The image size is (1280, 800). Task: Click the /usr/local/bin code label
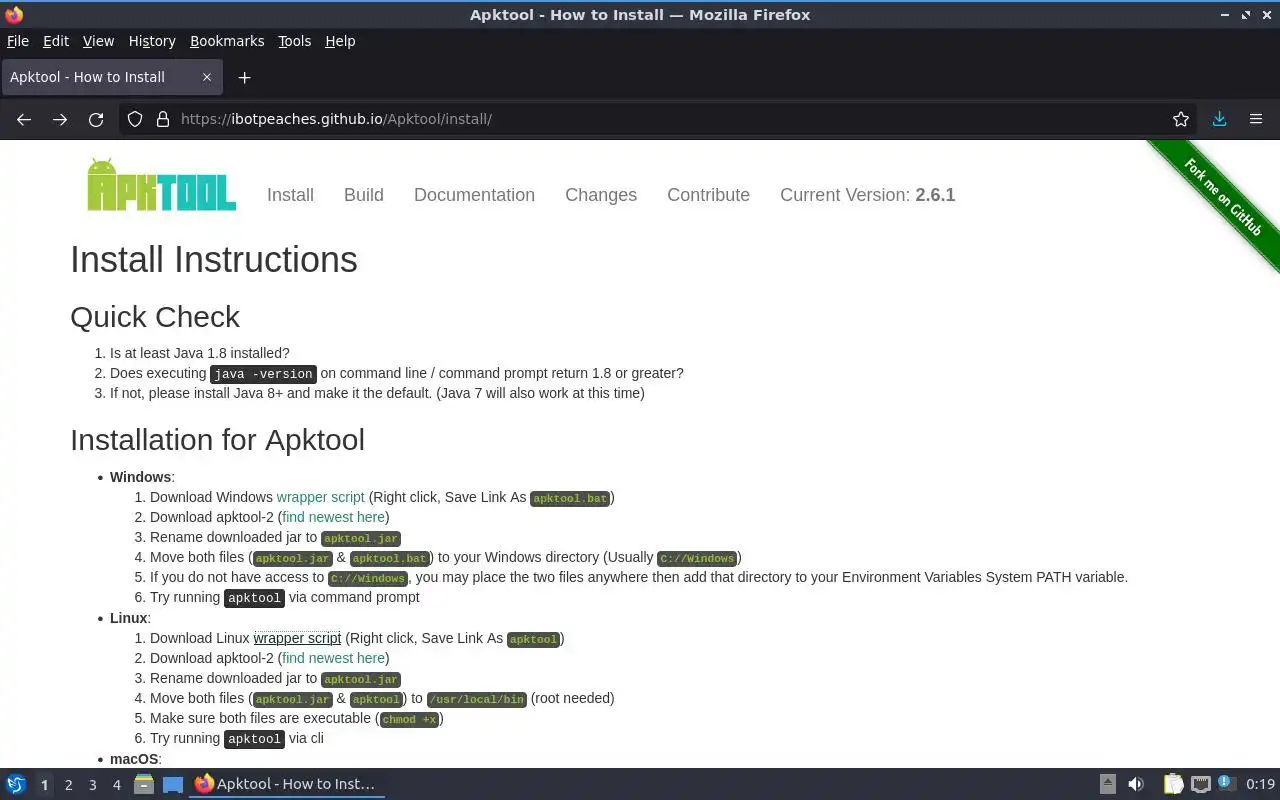tap(477, 699)
